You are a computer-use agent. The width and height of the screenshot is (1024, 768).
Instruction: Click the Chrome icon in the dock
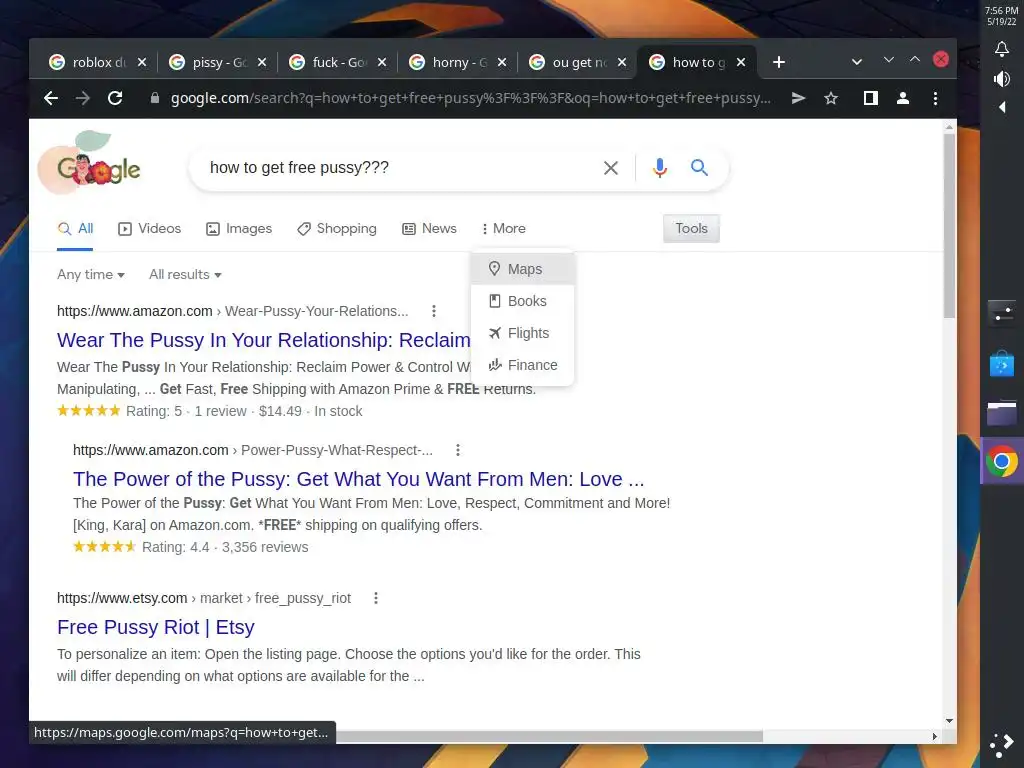pos(1002,462)
